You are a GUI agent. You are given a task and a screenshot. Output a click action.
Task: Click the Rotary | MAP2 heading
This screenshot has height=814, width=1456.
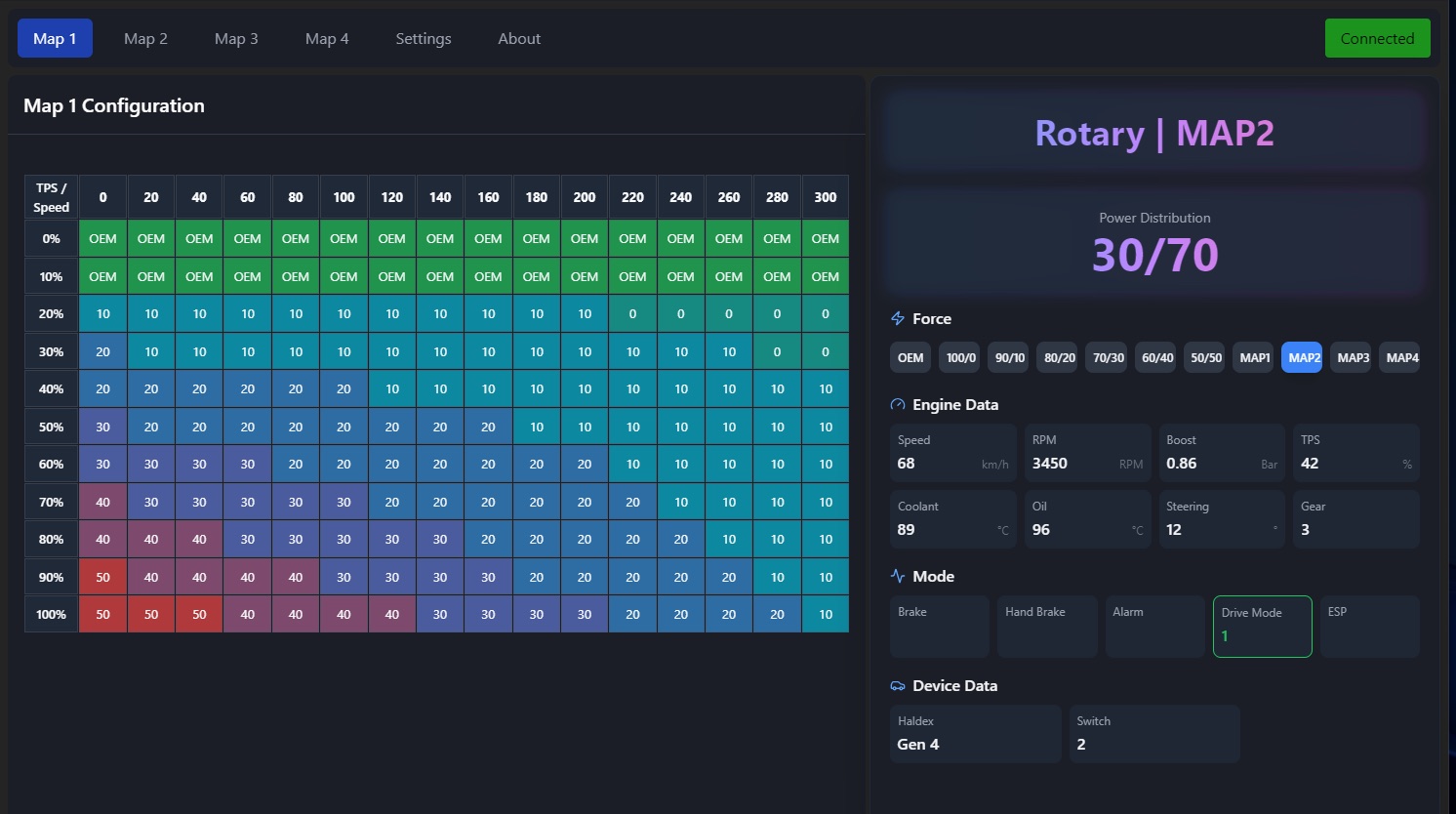1154,133
